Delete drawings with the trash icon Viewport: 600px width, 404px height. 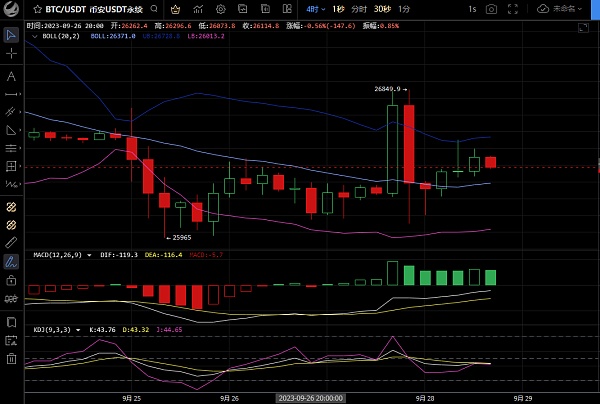[11, 357]
